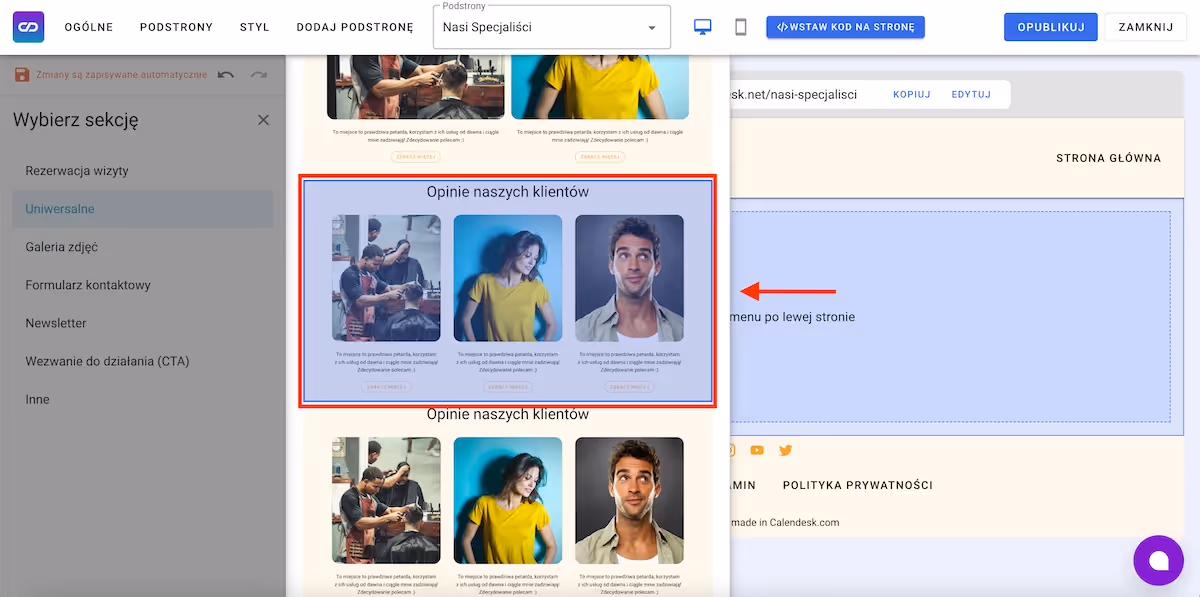Viewport: 1200px width, 597px height.
Task: Close the Wybierz sekcję panel
Action: coord(263,120)
